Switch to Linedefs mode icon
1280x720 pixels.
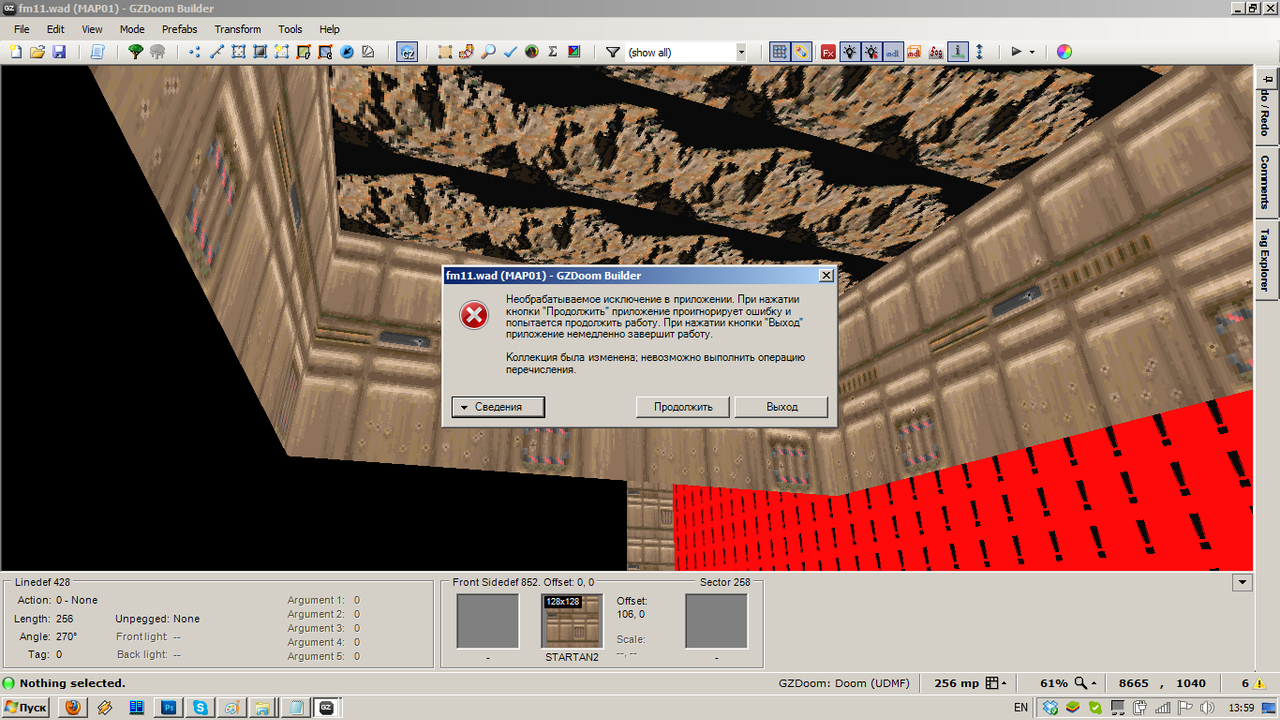[216, 52]
